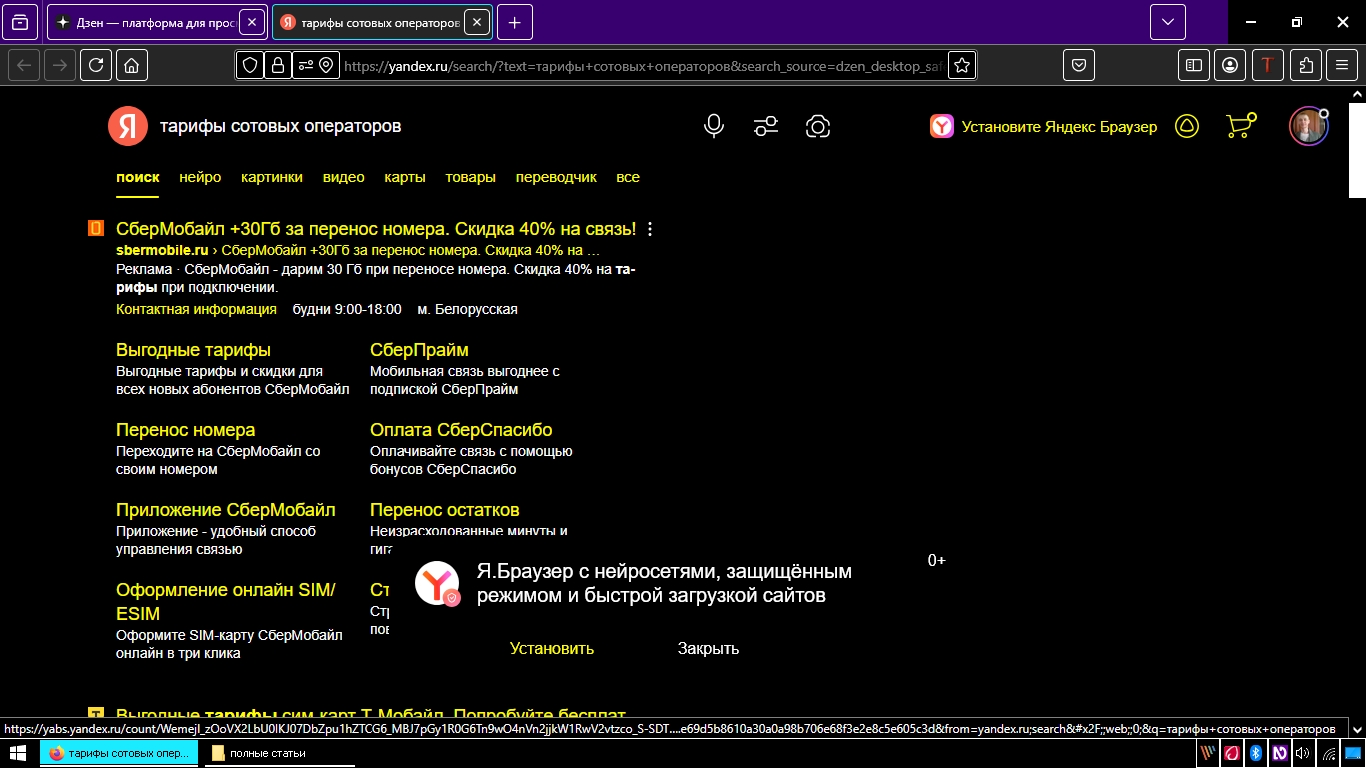The width and height of the screenshot is (1366, 768).
Task: Open the Wi-Fi network tray icon
Action: 1328,753
